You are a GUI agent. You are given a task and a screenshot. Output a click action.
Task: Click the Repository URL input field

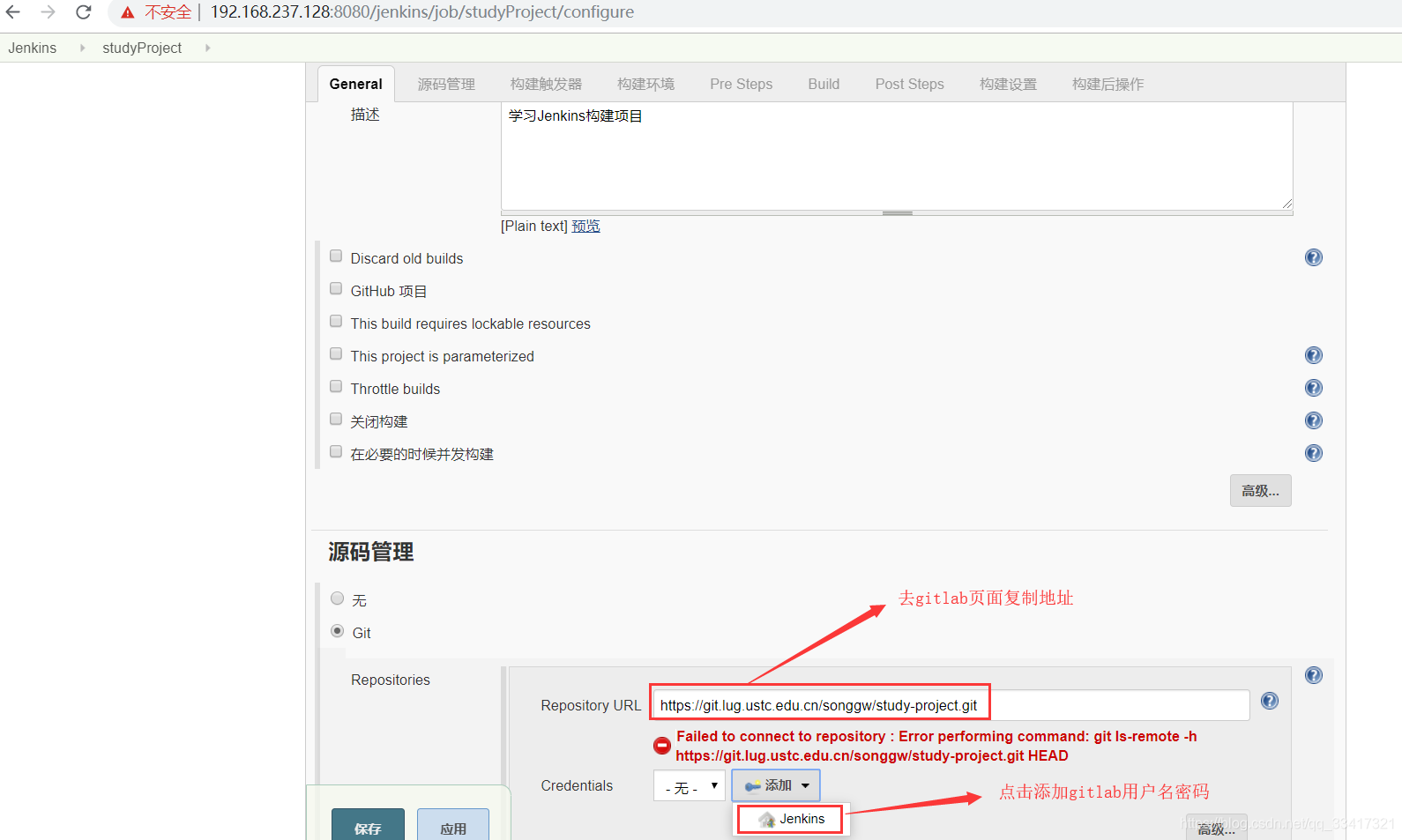tap(951, 705)
